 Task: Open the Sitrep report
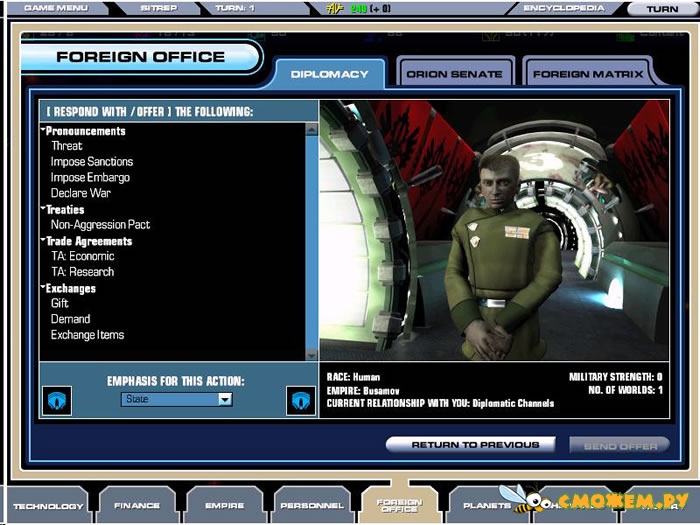click(158, 8)
